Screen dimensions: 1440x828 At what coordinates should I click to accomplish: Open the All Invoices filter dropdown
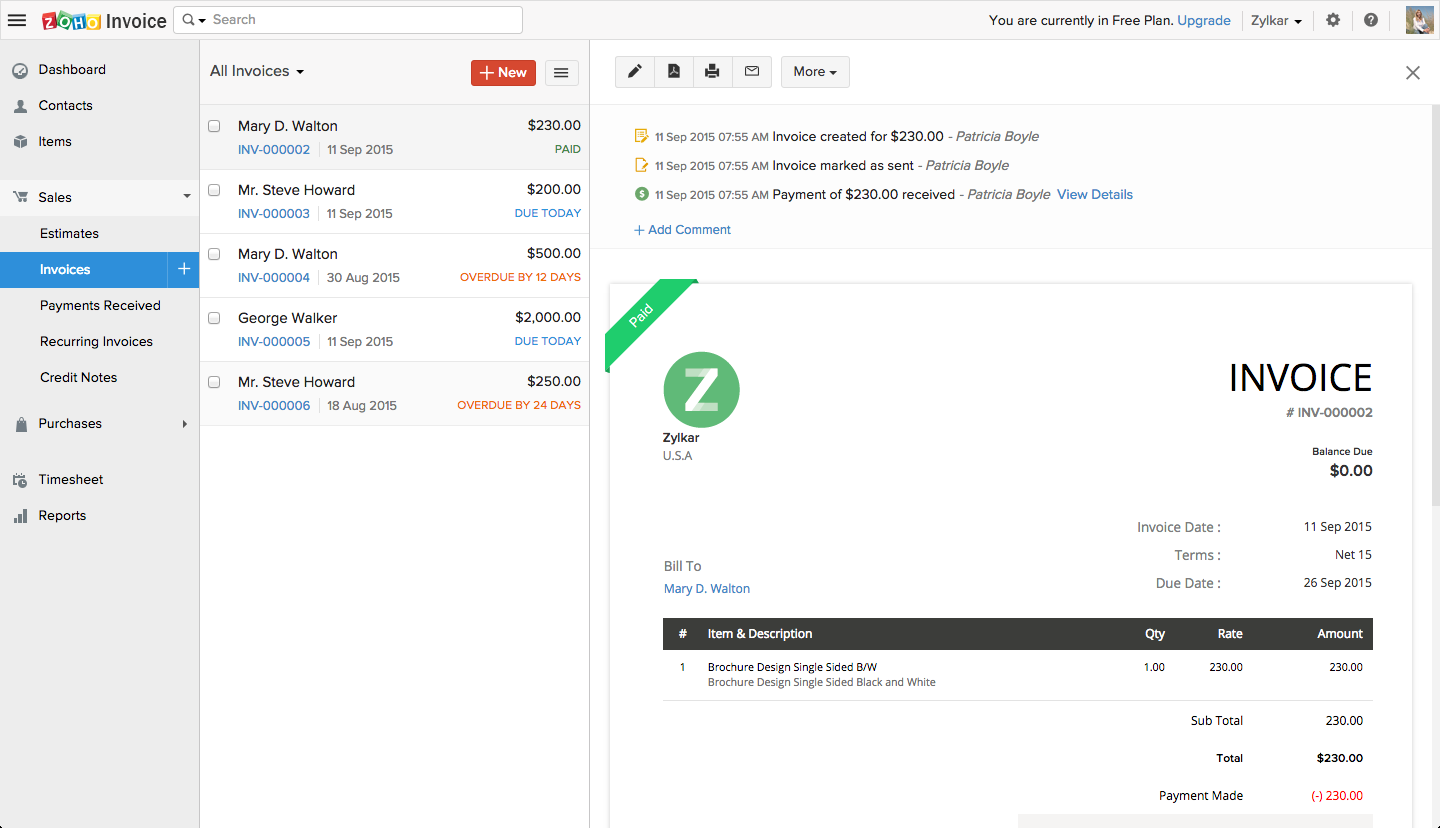coord(257,71)
